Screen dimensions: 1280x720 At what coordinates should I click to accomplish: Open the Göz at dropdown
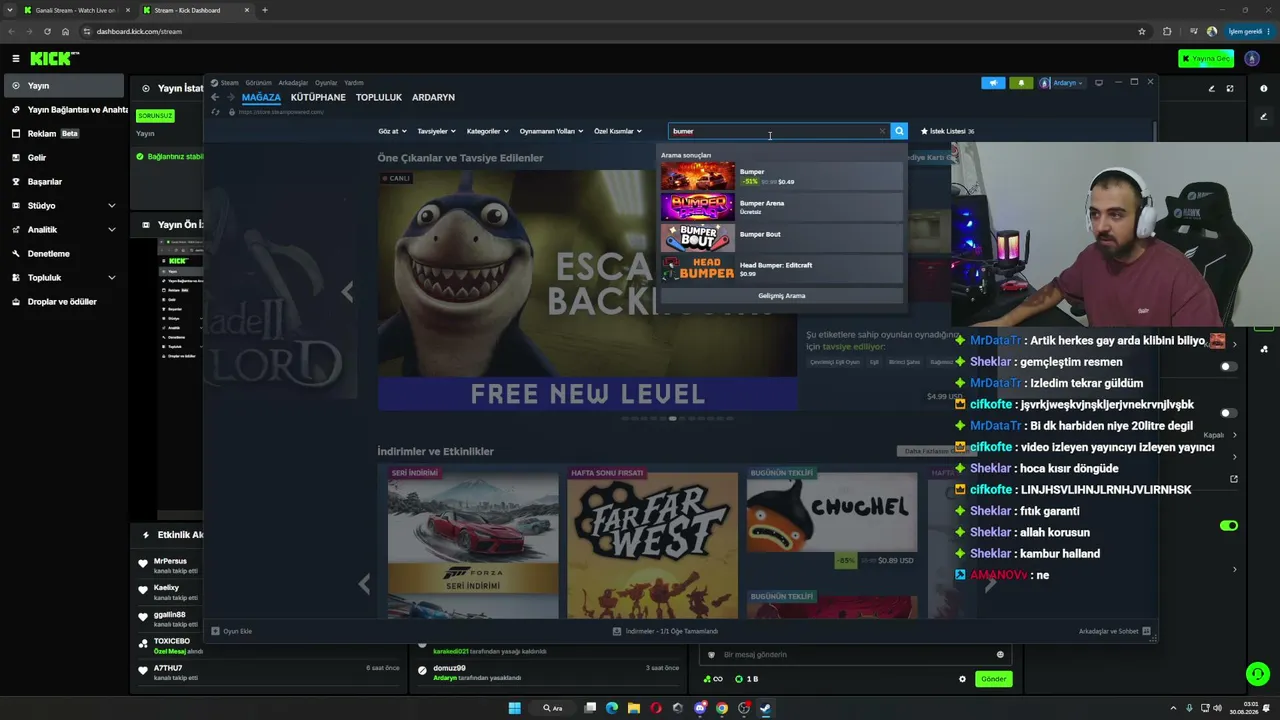tap(392, 131)
